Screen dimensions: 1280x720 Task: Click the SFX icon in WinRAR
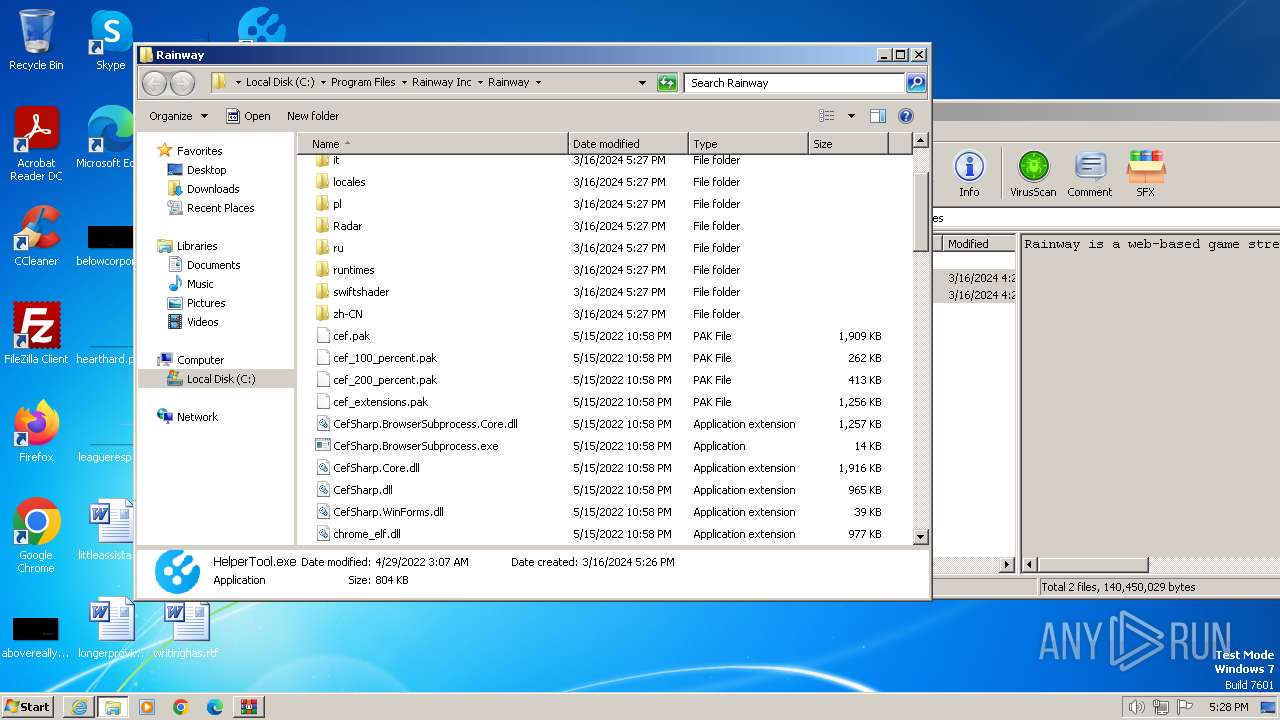(x=1146, y=174)
